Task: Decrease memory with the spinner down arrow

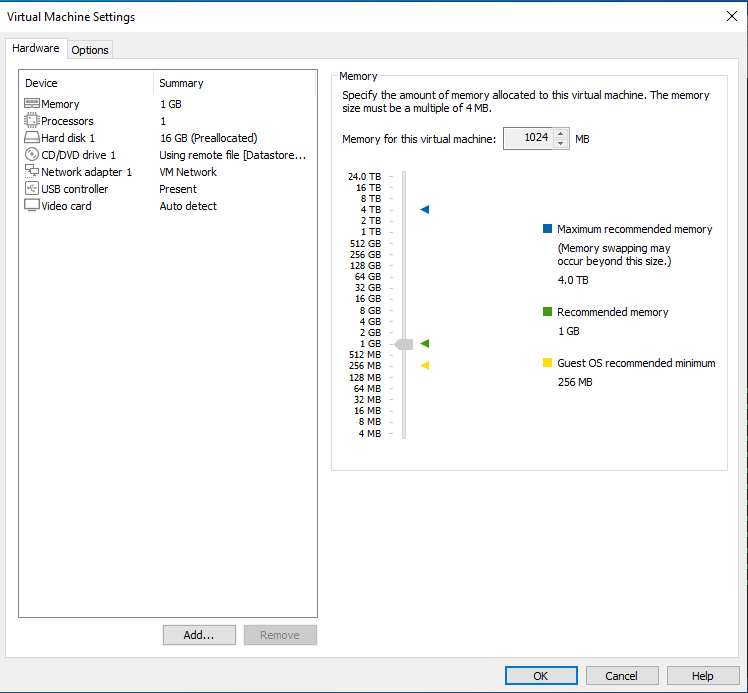Action: 561,144
